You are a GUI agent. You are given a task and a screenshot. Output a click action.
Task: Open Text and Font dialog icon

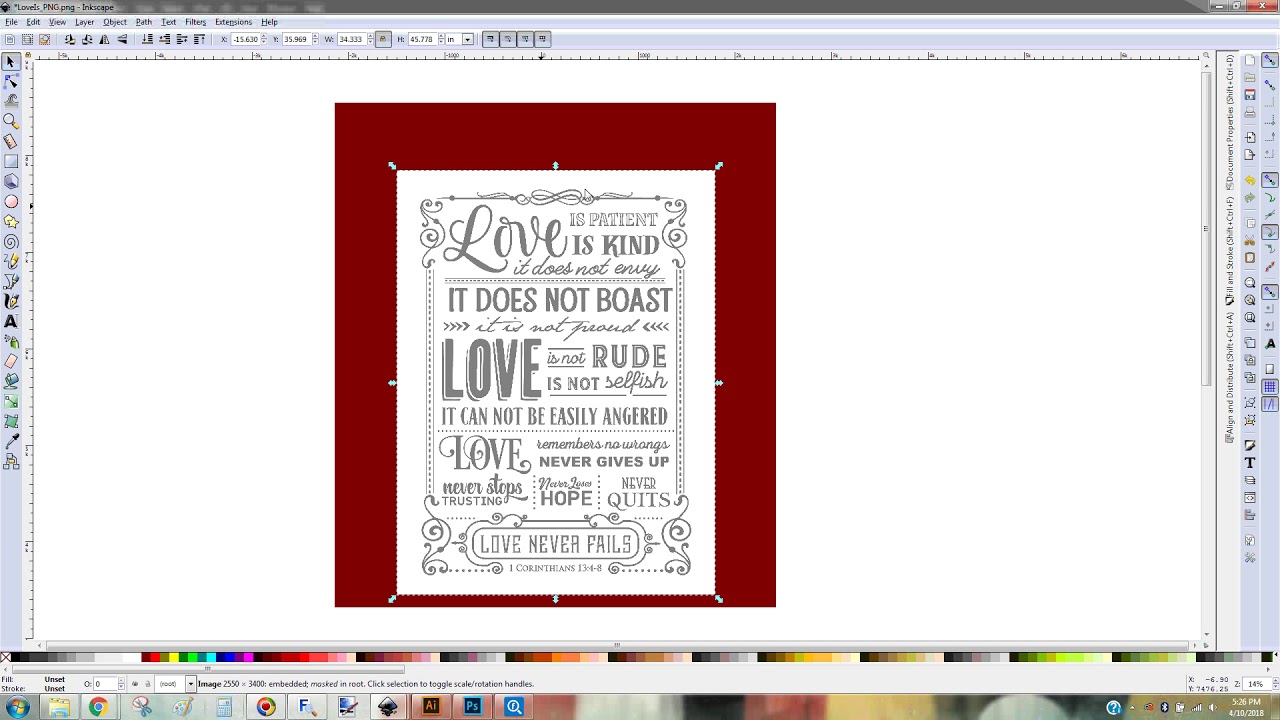pos(1250,462)
